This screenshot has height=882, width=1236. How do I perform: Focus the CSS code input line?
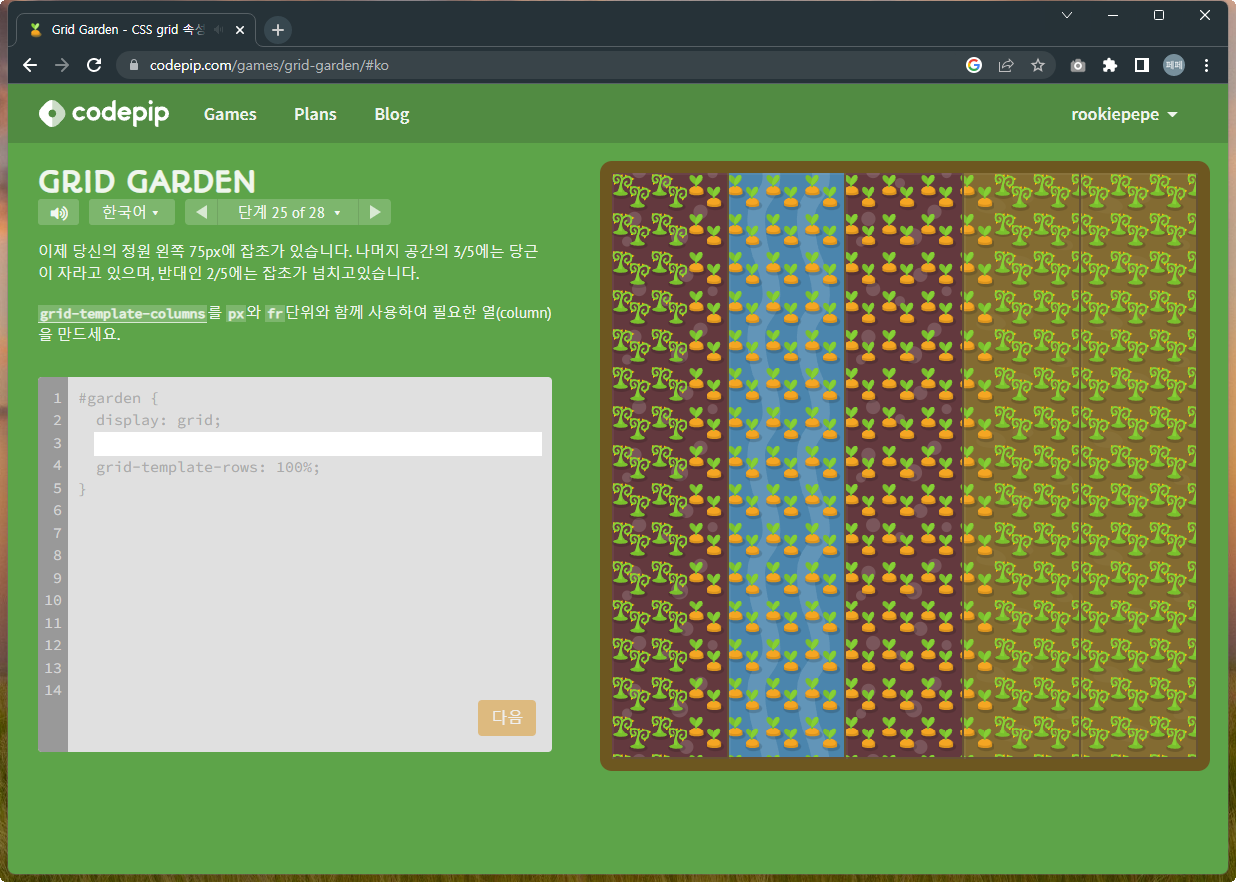pyautogui.click(x=318, y=444)
